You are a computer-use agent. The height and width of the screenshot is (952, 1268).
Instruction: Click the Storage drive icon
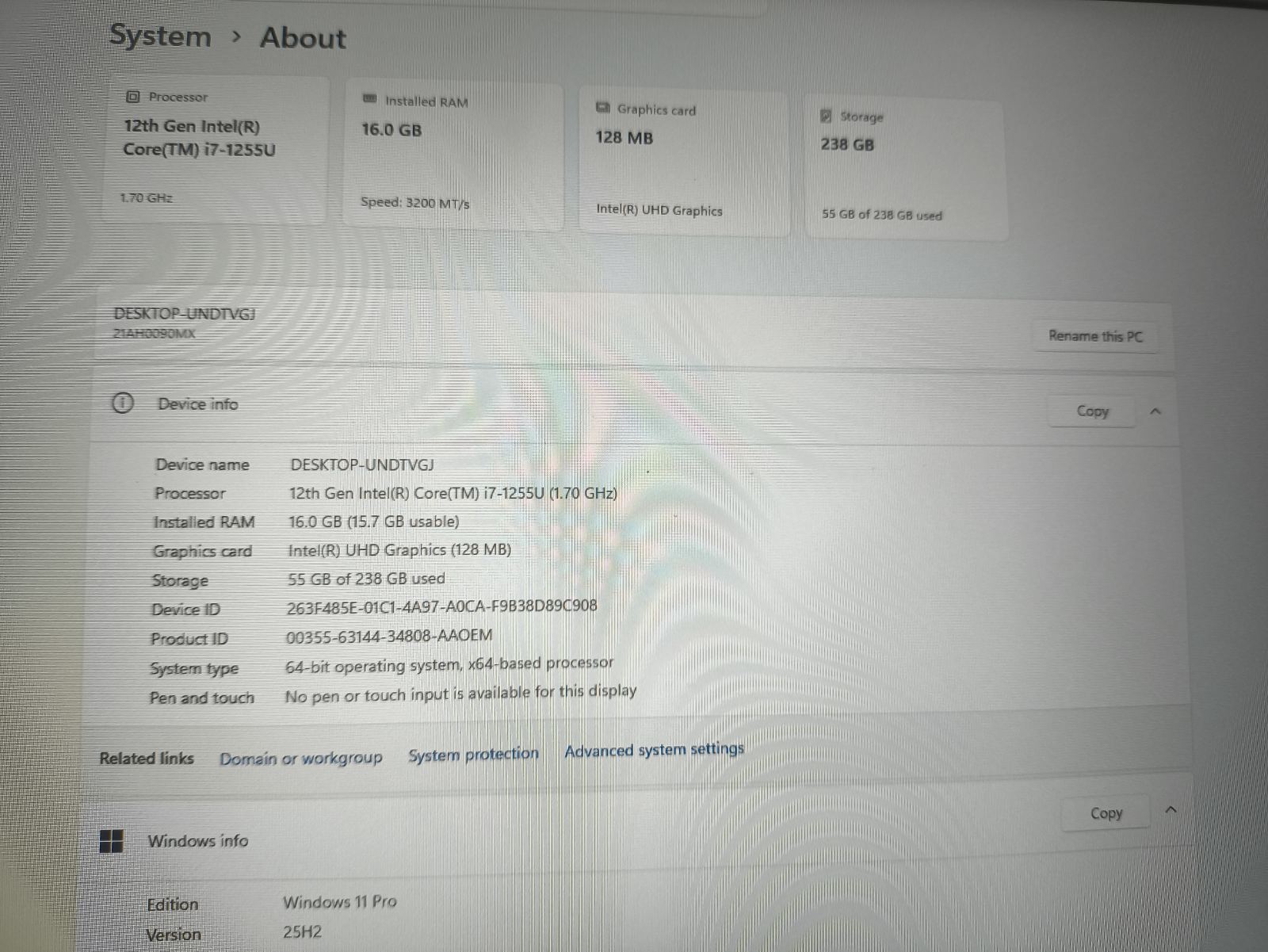point(826,116)
